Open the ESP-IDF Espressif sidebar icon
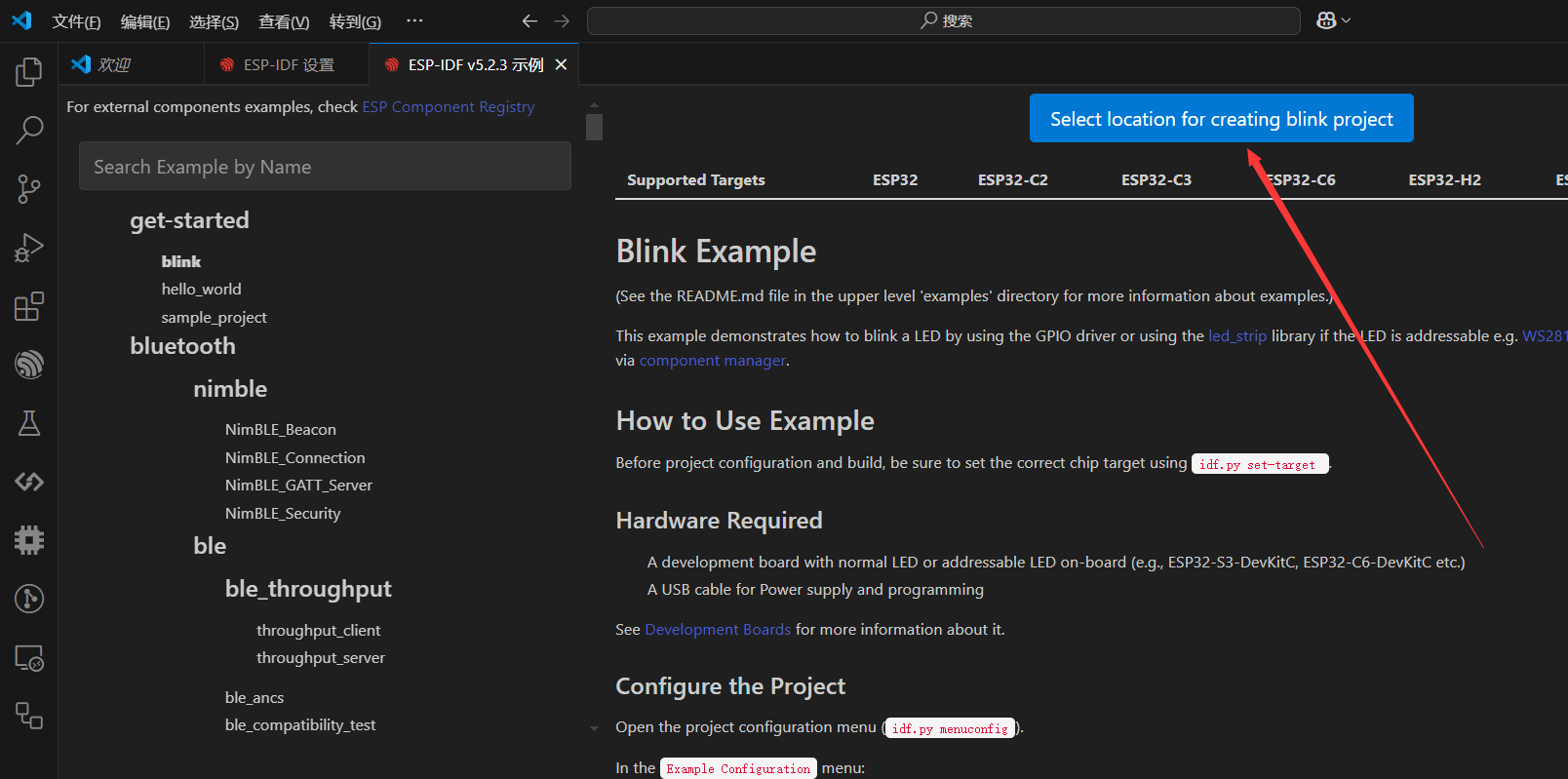Viewport: 1568px width, 779px height. click(x=29, y=365)
